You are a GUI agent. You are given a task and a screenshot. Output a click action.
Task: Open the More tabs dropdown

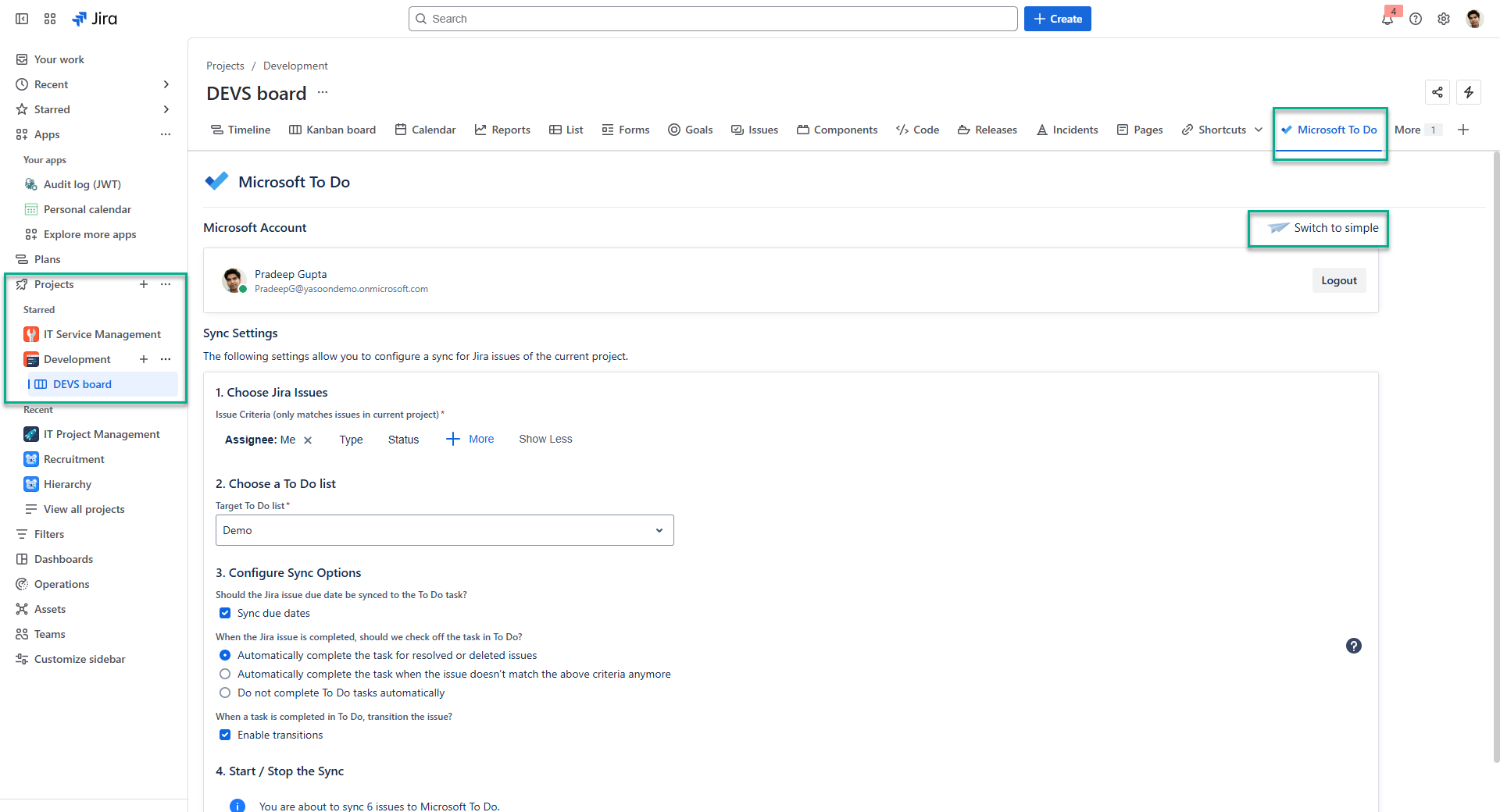pyautogui.click(x=1417, y=130)
